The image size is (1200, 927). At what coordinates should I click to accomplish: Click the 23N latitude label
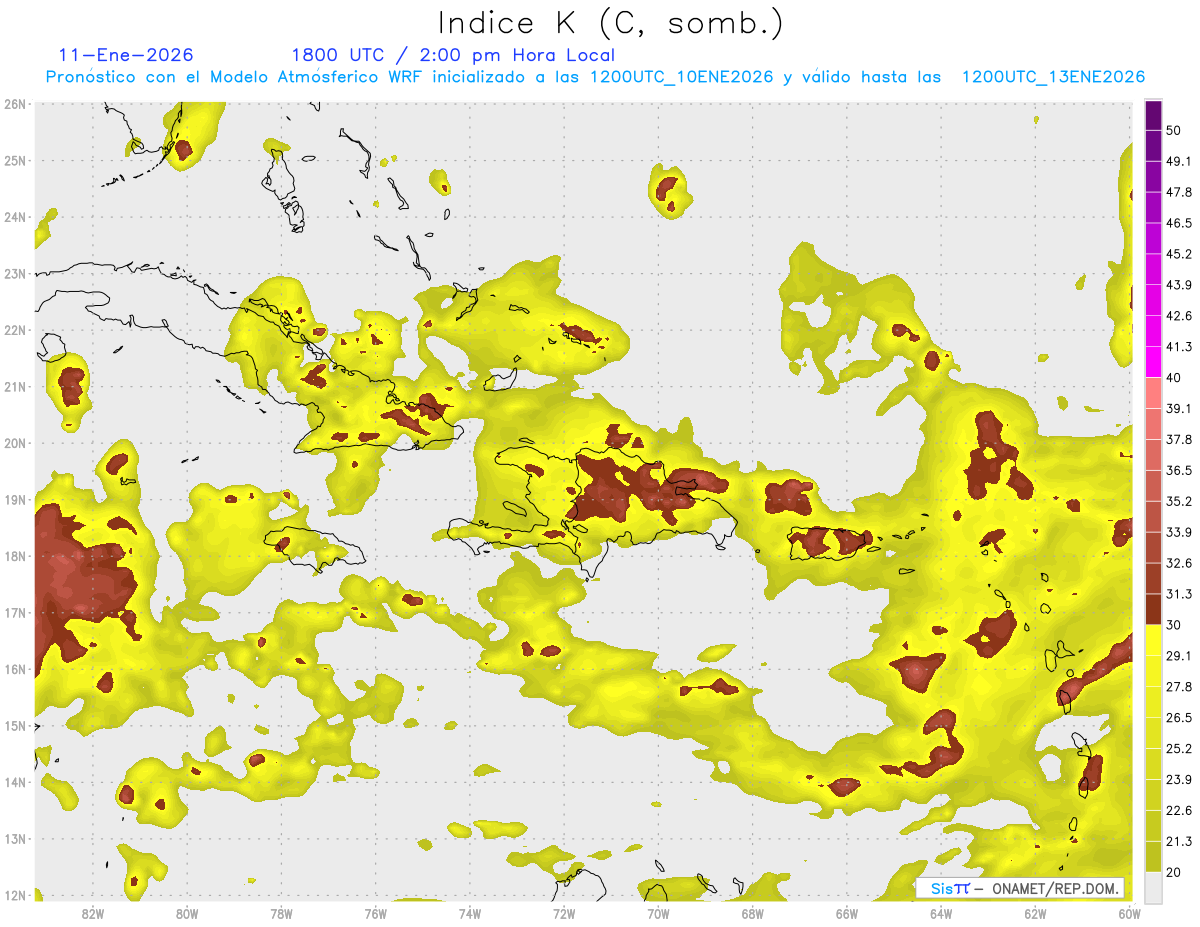point(15,273)
